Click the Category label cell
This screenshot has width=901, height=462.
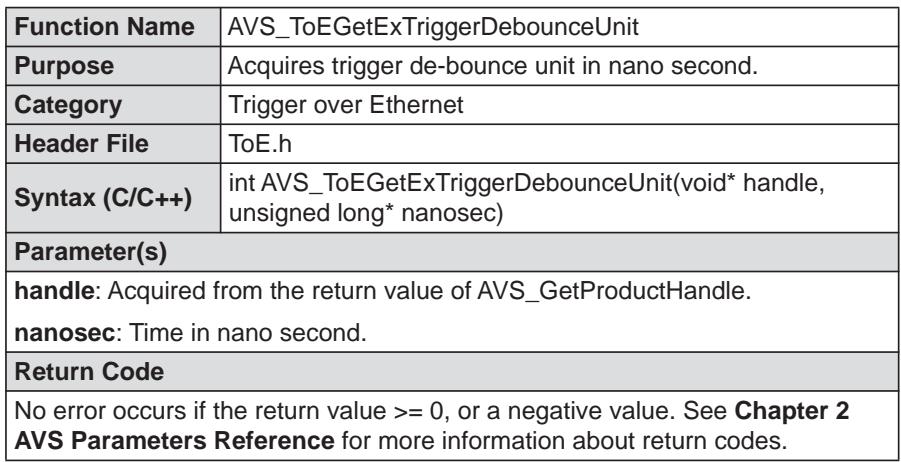coord(113,105)
